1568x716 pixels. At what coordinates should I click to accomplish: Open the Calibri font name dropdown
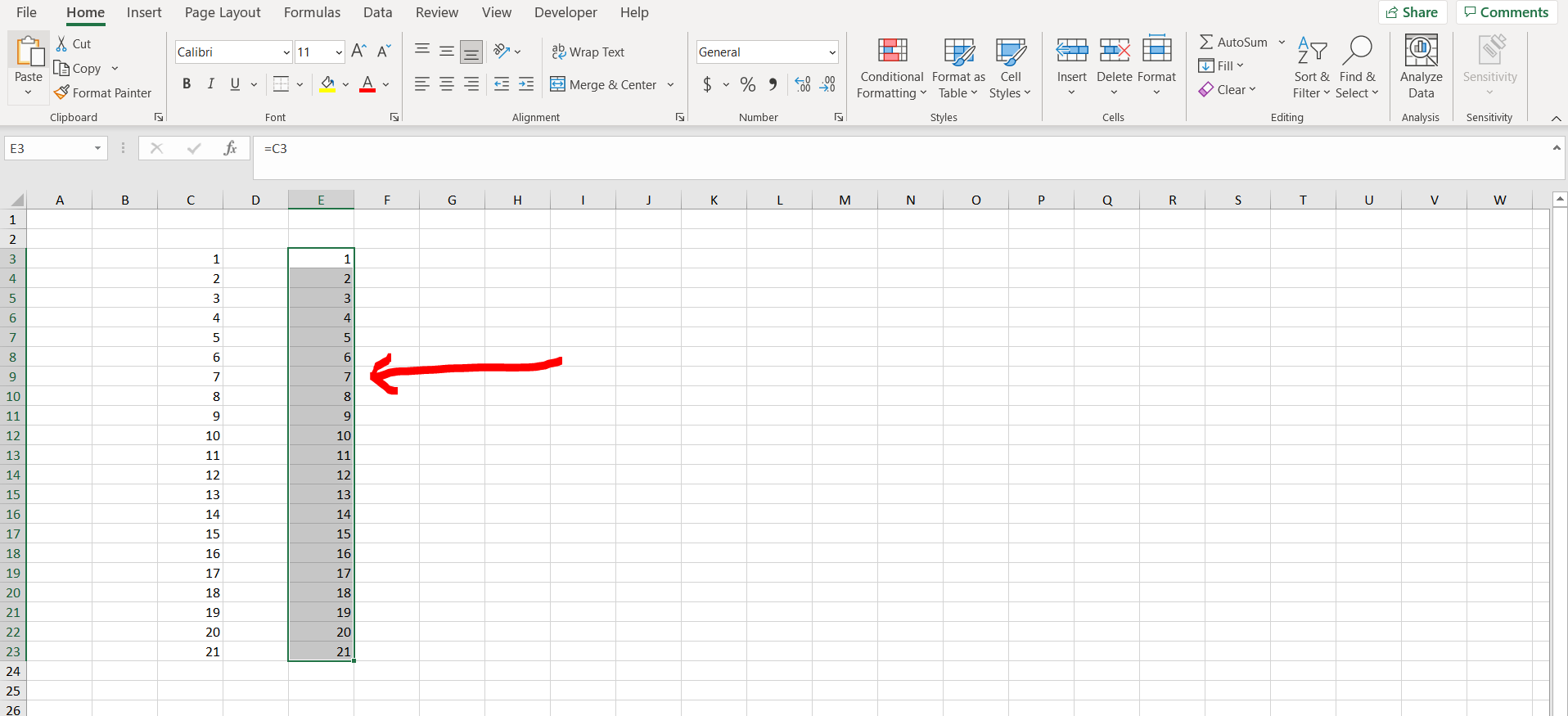click(x=286, y=52)
